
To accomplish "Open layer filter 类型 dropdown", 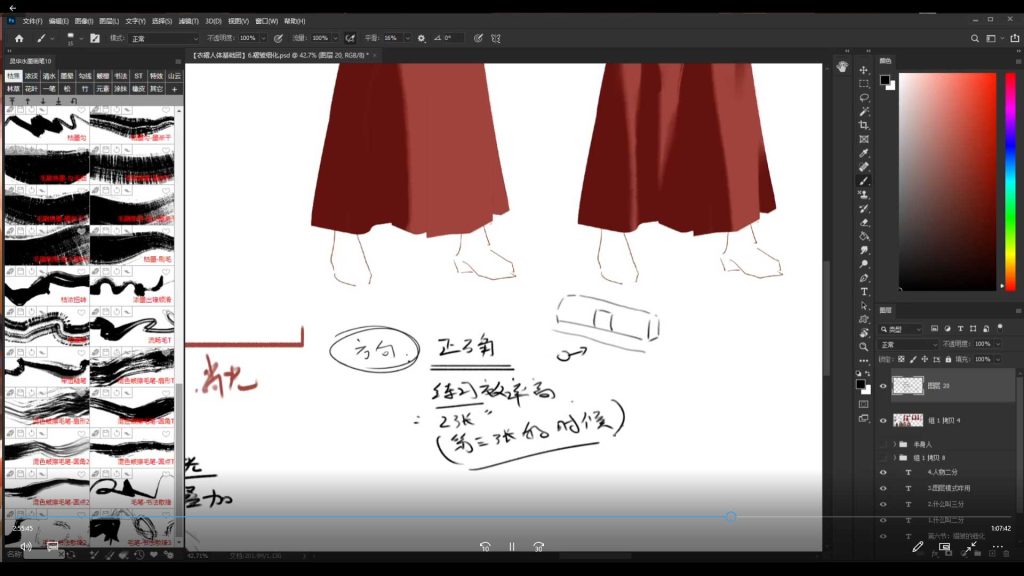I will tap(901, 328).
